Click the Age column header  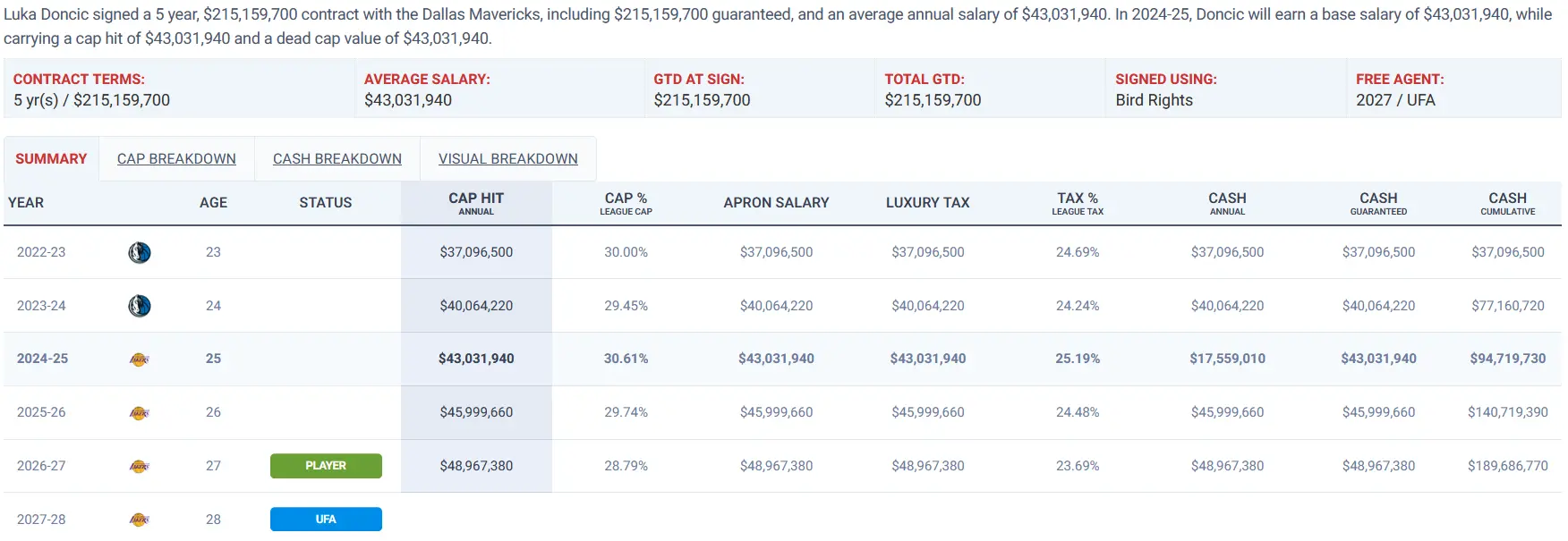(213, 203)
